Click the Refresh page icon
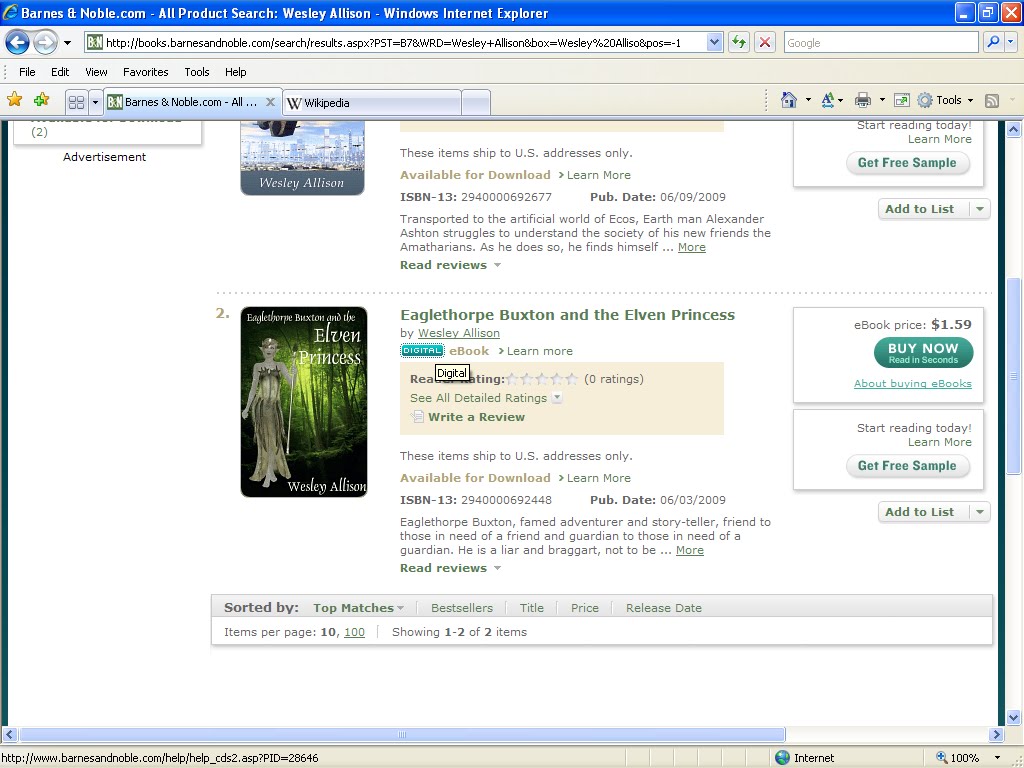 point(739,43)
